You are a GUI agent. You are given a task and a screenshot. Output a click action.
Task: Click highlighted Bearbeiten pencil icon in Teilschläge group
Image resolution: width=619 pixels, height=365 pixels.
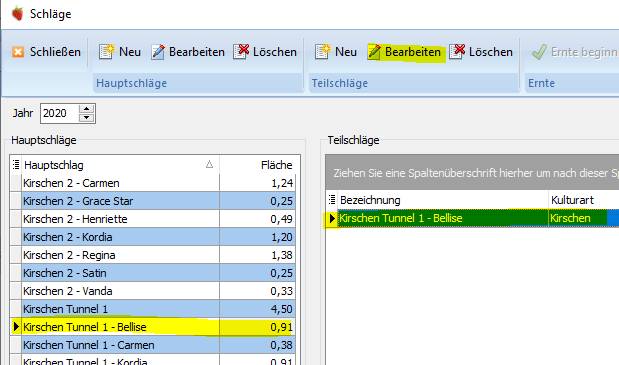(374, 52)
